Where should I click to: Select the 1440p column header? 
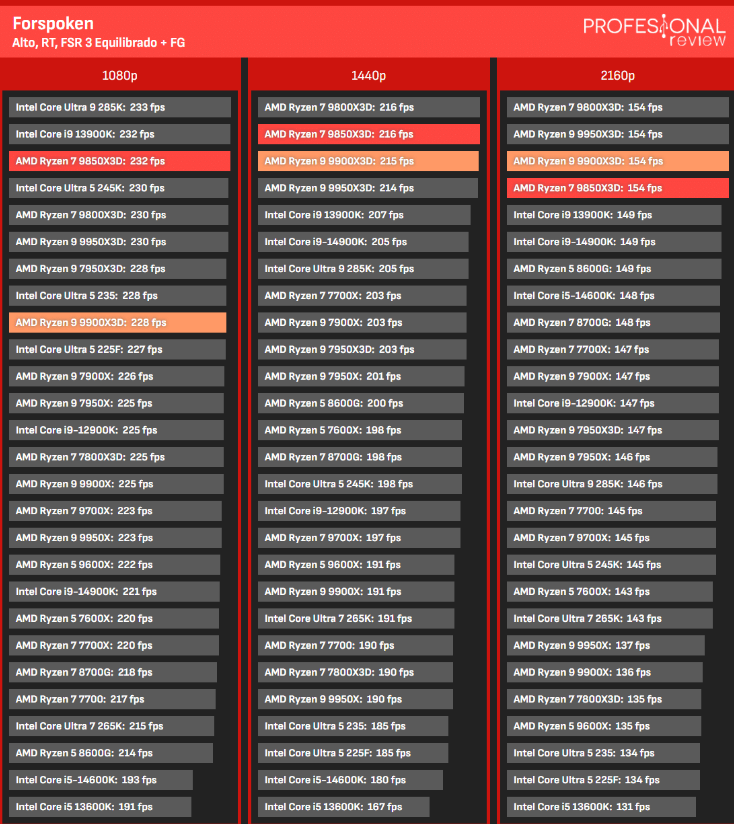point(368,75)
